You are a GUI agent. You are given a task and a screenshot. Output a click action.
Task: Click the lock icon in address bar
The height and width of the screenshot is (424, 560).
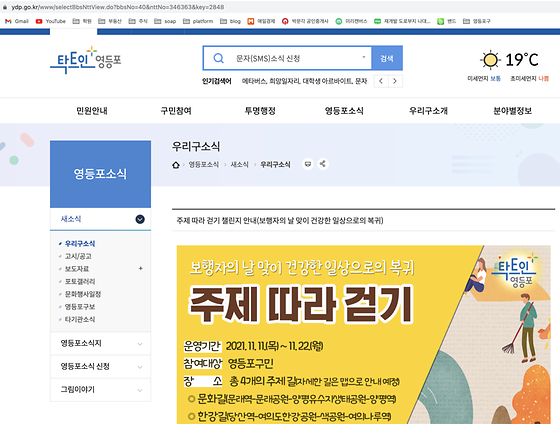(5, 7)
